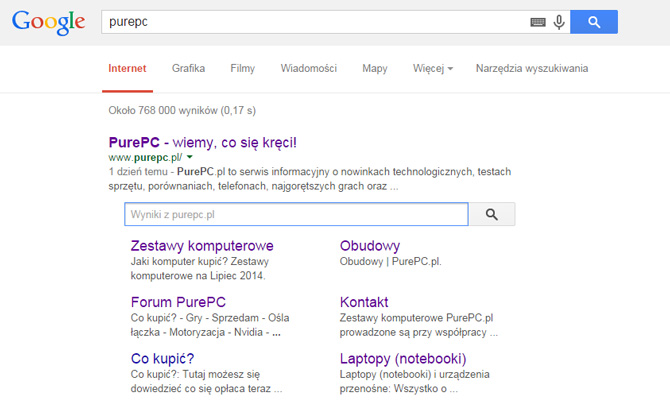This screenshot has height=410, width=670.
Task: Open the Zestawy komputerowe sitelink
Action: click(202, 246)
